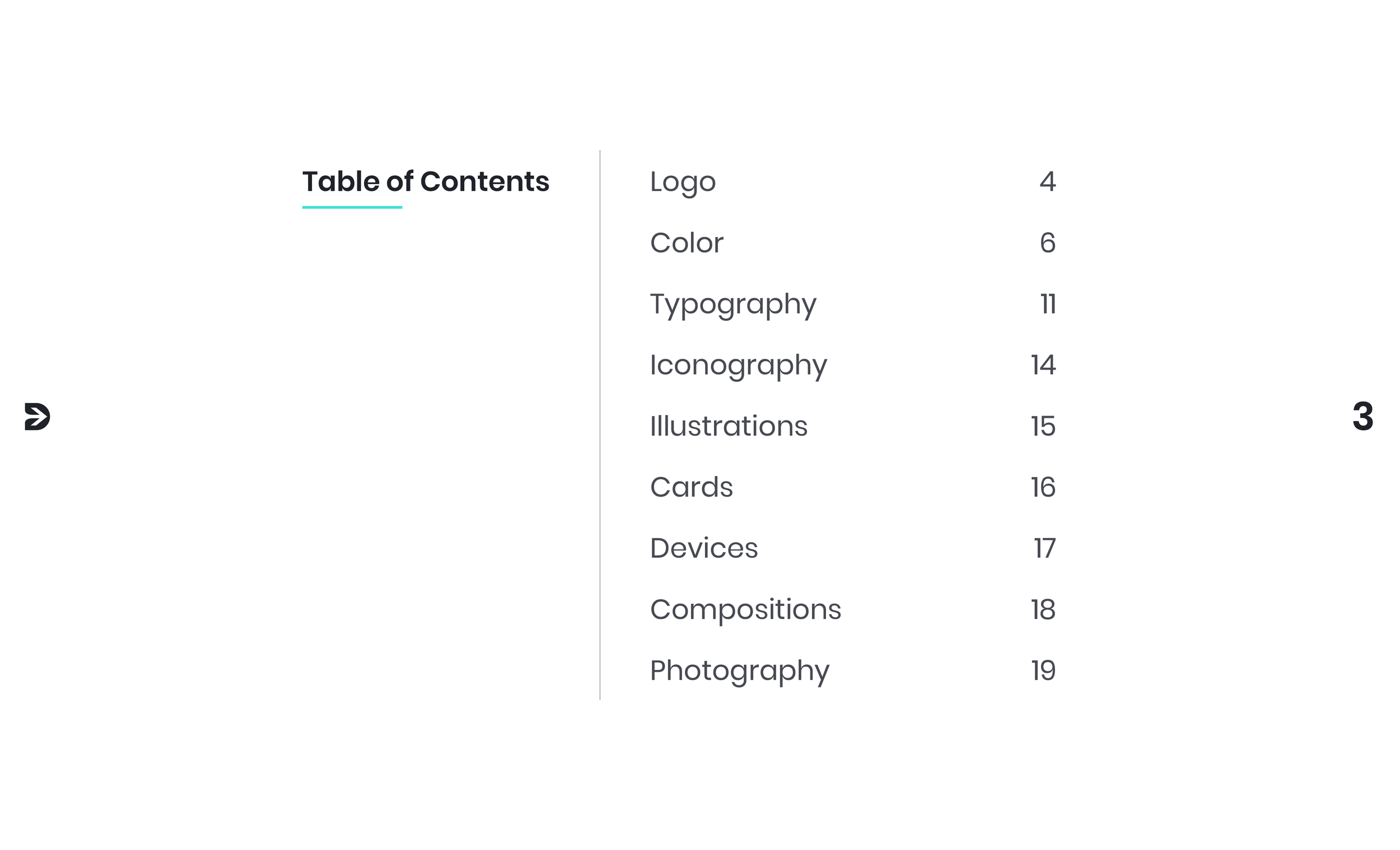Jump to the Illustrations section
This screenshot has height=850, width=1400.
(729, 426)
